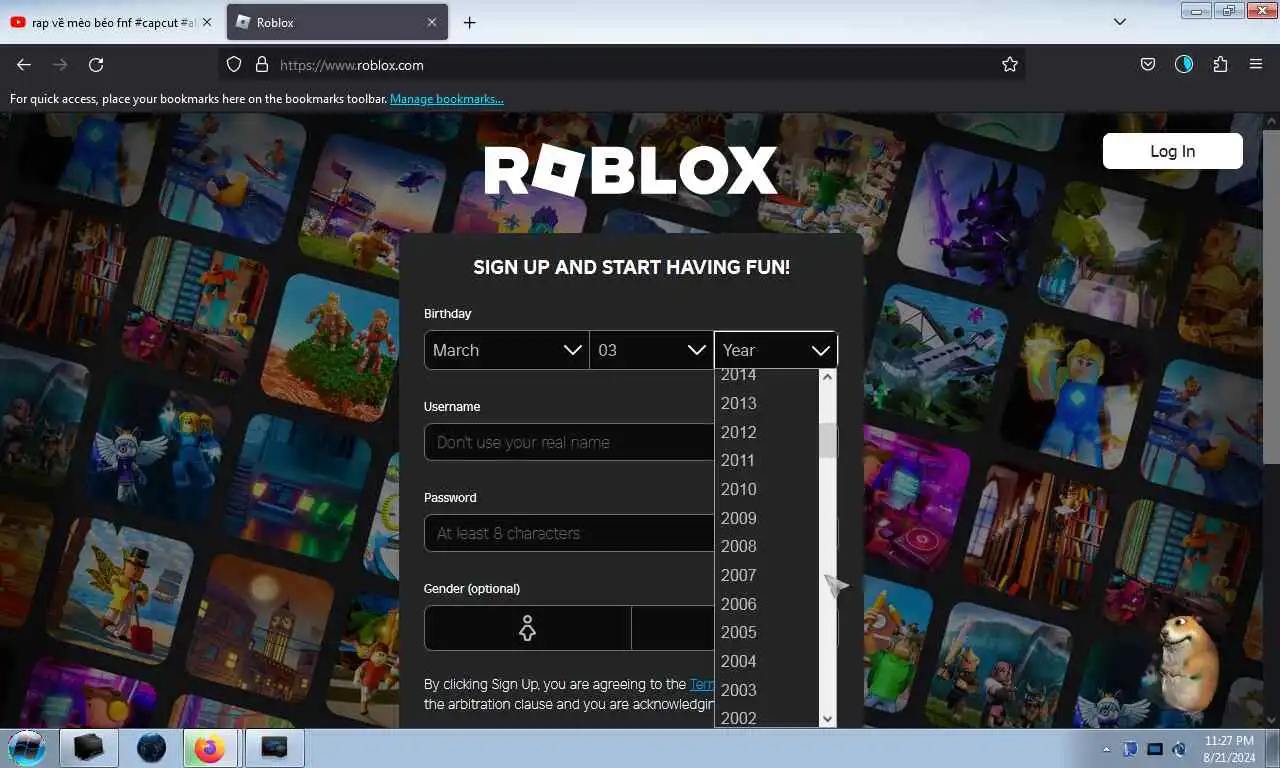Viewport: 1280px width, 768px height.
Task: Choose 2008 from the year list
Action: [767, 546]
